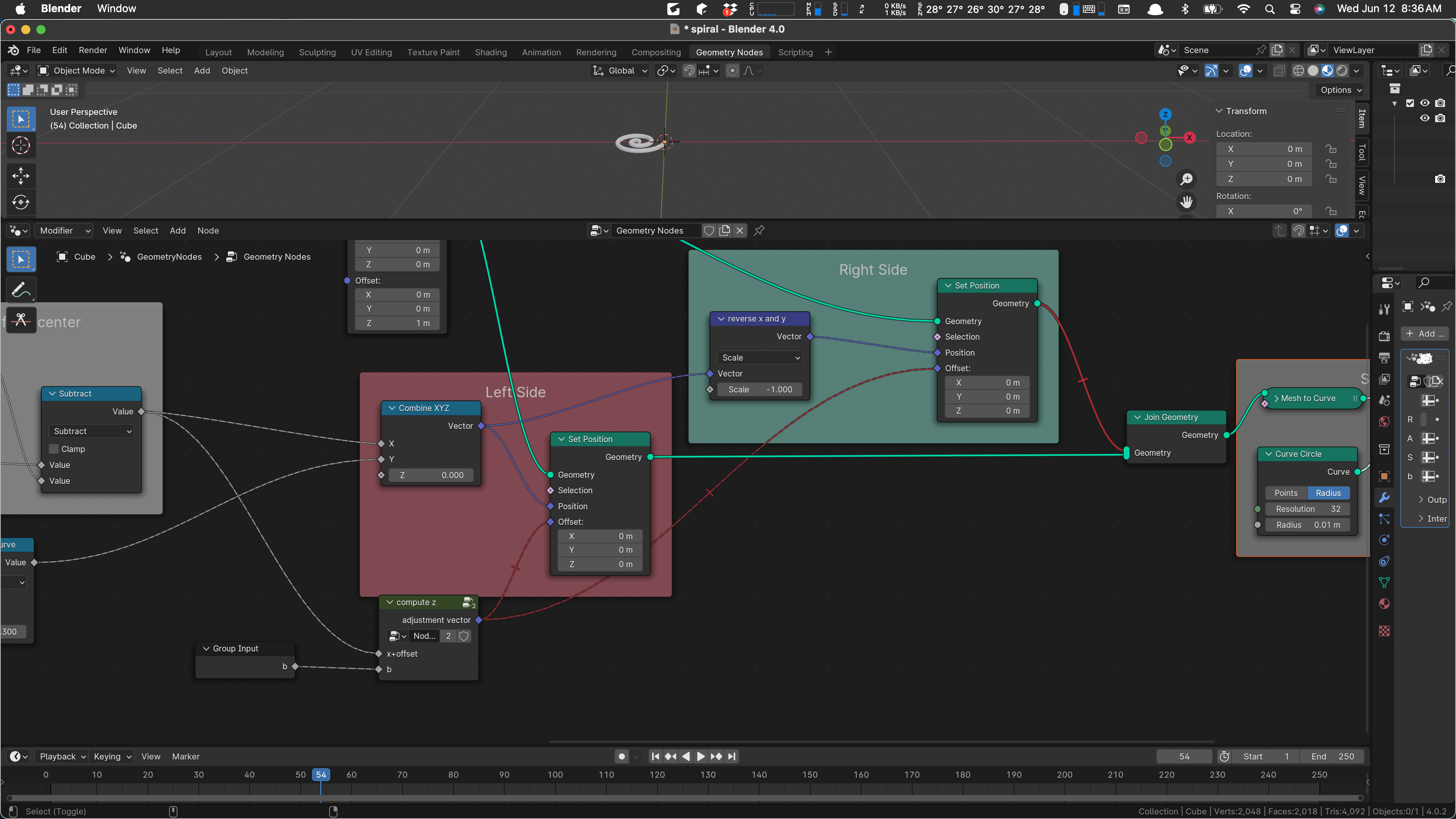
Task: Toggle snapping magnet in 3D viewport header
Action: pyautogui.click(x=689, y=71)
